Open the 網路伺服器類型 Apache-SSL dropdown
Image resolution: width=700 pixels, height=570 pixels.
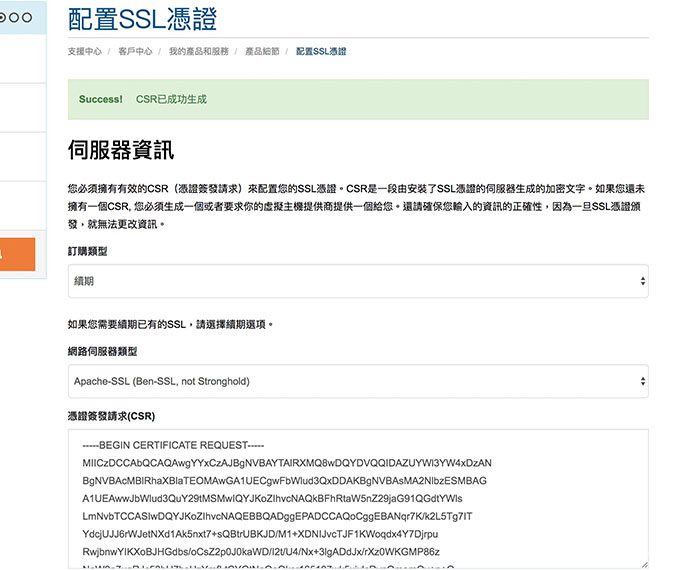(x=358, y=381)
